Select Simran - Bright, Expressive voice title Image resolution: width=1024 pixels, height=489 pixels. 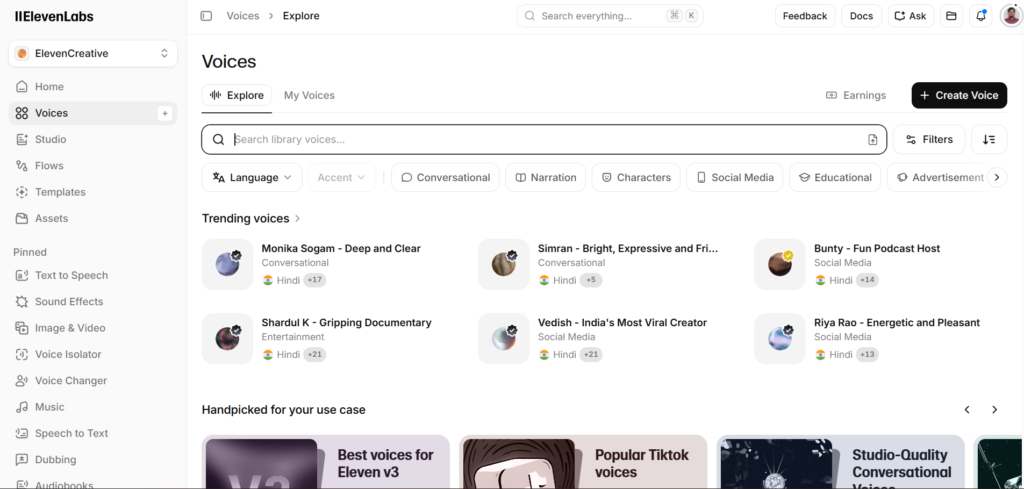click(x=628, y=249)
